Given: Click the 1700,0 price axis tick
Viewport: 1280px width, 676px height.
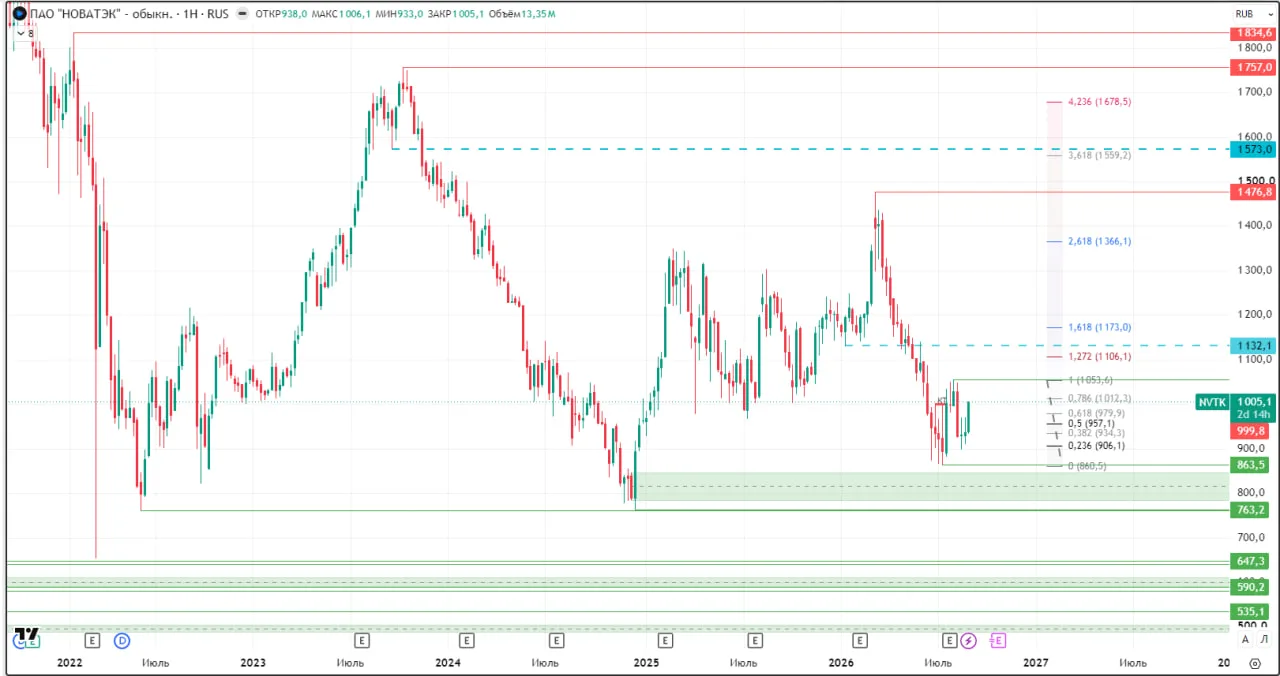Looking at the screenshot, I should tap(1253, 92).
